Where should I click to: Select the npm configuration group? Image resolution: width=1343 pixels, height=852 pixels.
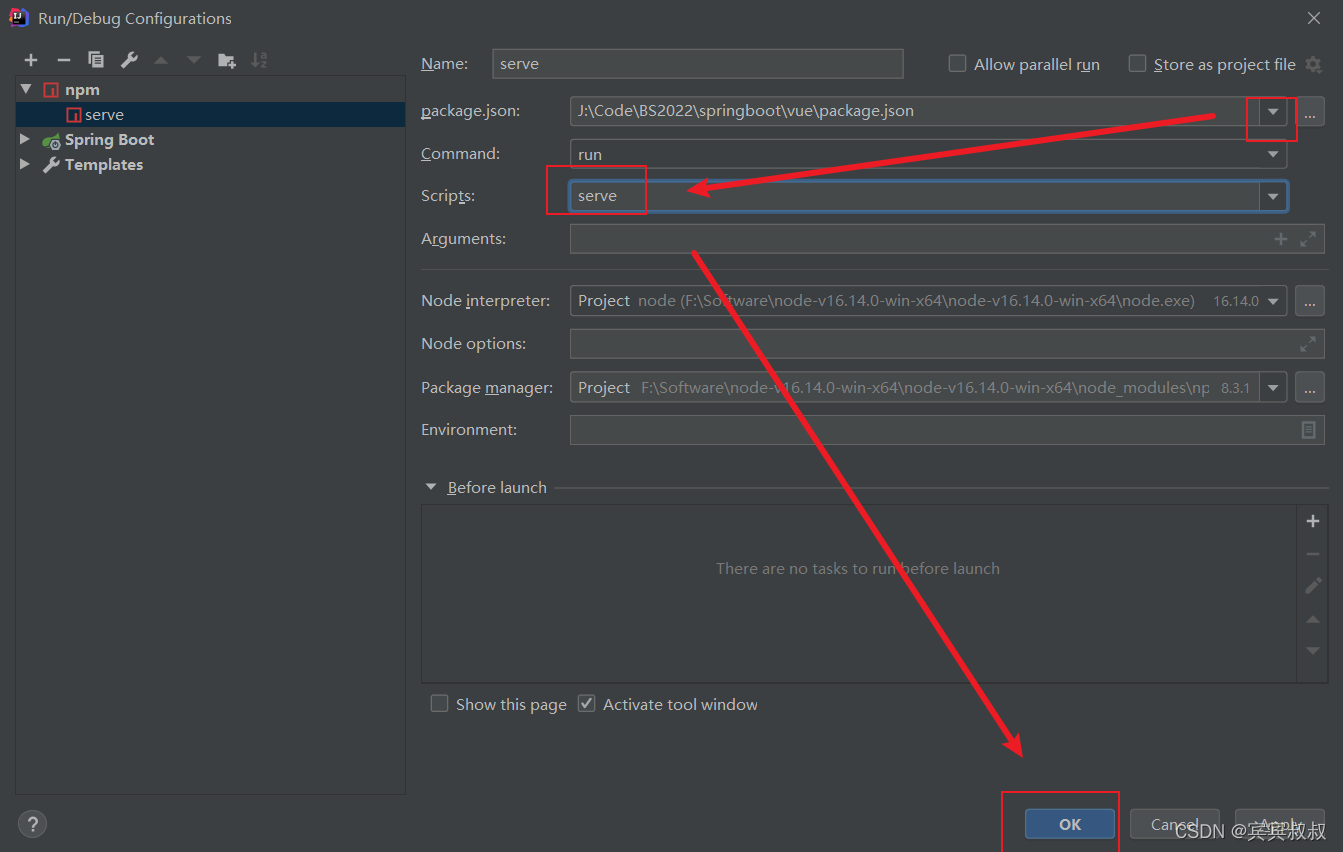coord(210,89)
